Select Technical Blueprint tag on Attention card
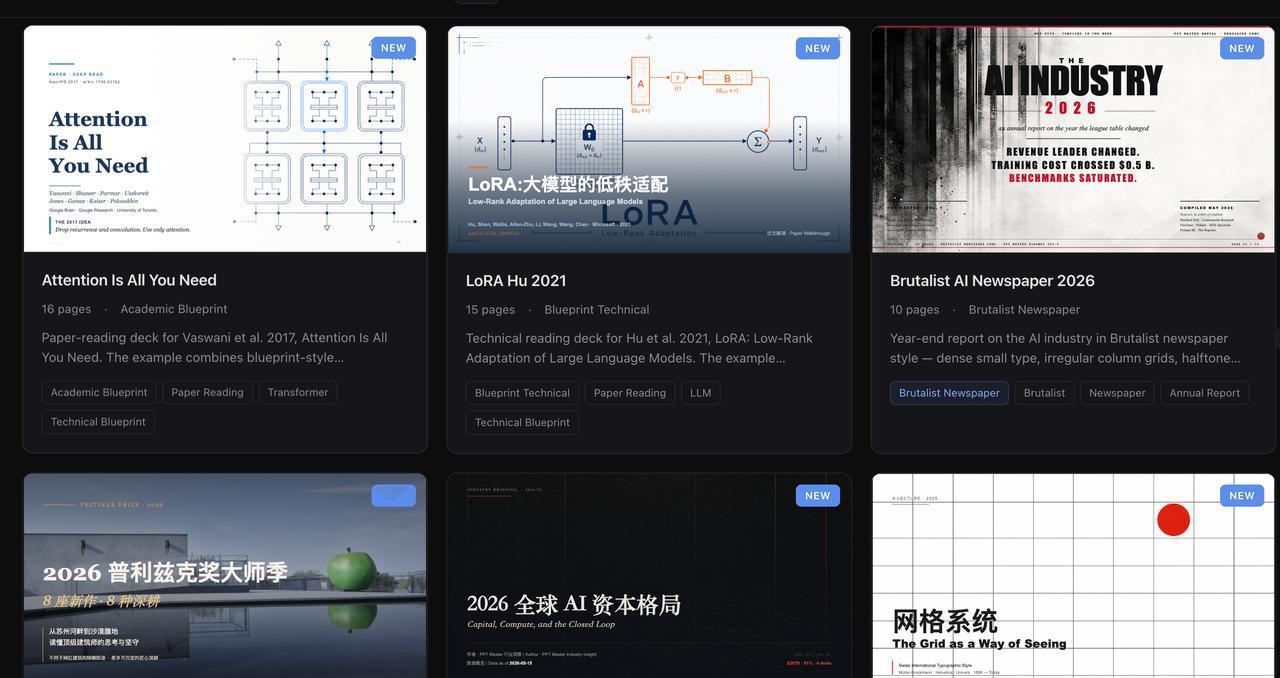This screenshot has height=678, width=1280. [98, 422]
